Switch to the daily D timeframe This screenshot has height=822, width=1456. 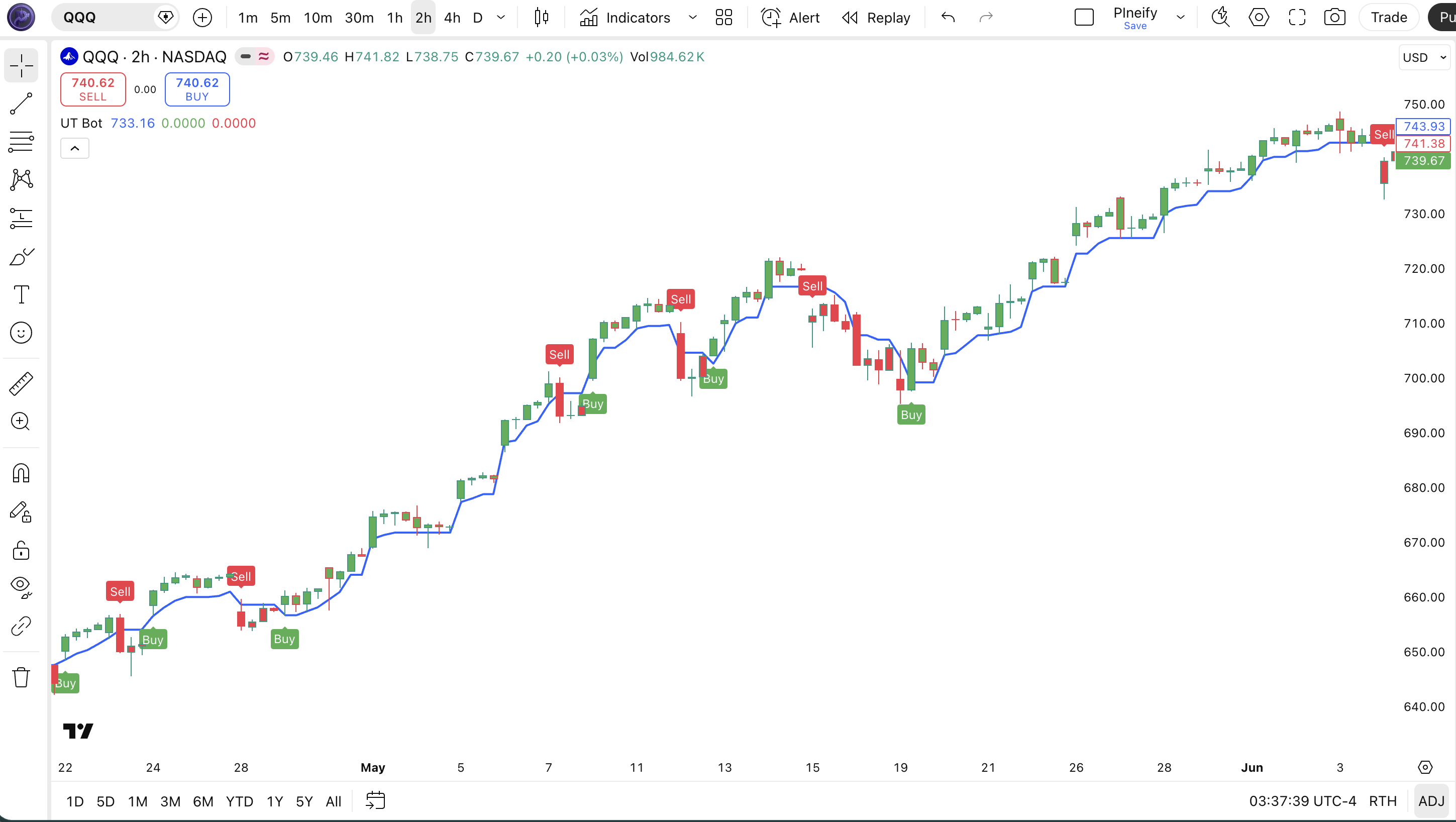pos(478,18)
